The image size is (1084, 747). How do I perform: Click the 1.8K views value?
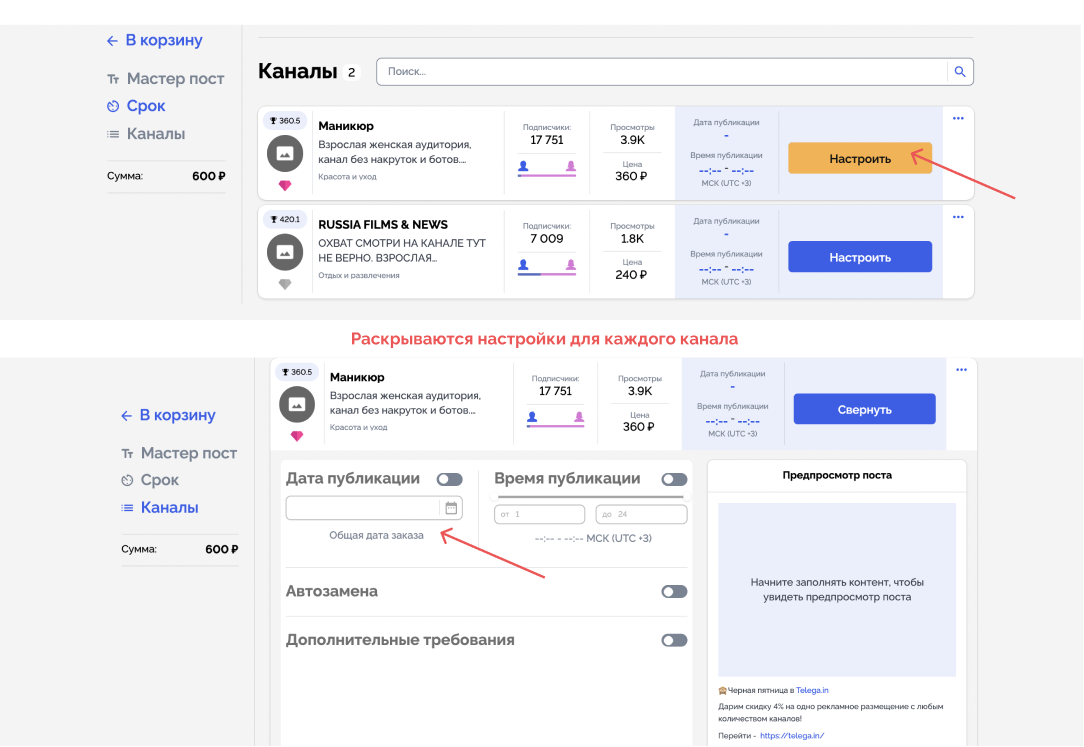(x=632, y=238)
